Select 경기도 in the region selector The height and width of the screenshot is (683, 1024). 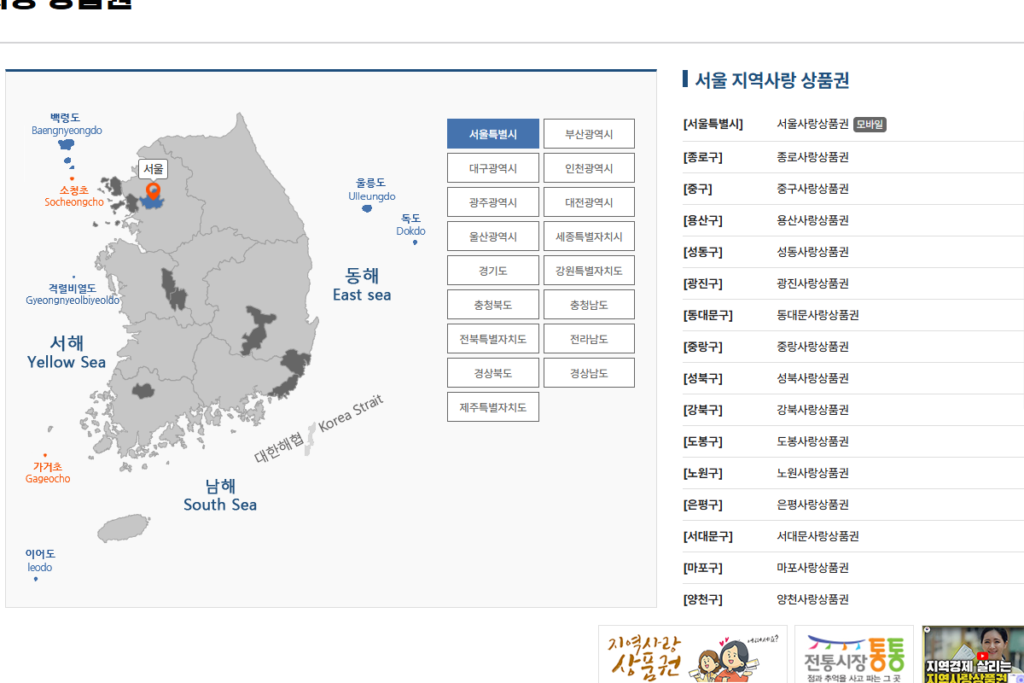click(x=492, y=270)
